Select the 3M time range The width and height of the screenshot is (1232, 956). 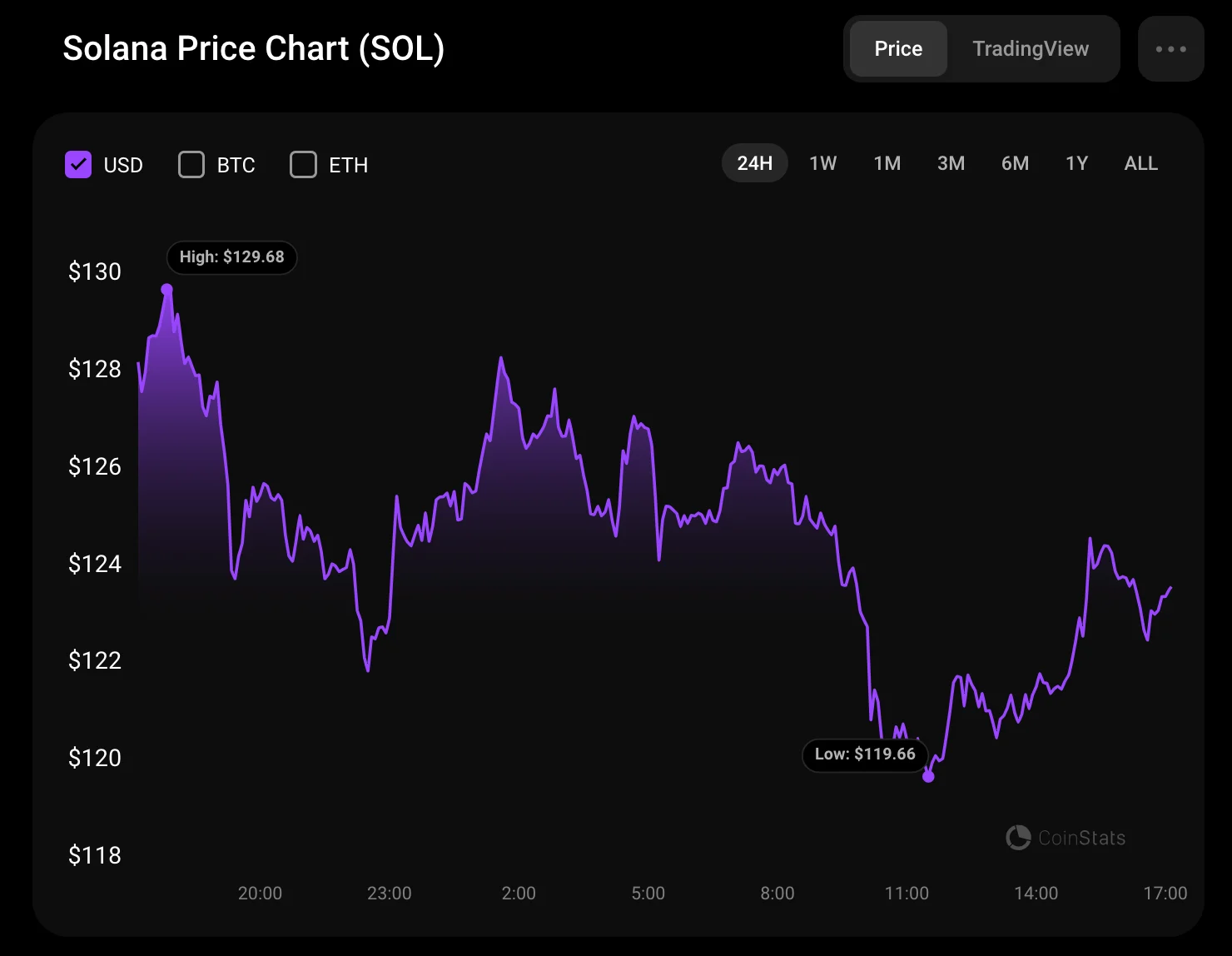click(x=951, y=163)
